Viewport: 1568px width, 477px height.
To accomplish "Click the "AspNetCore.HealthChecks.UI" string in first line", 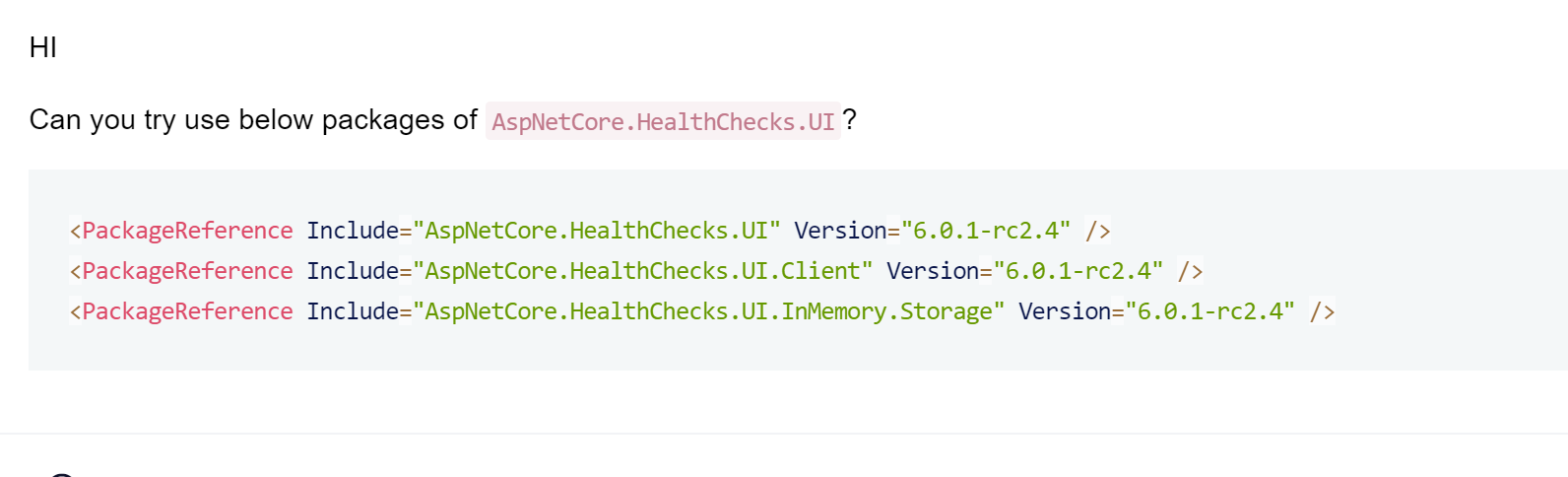I will click(596, 231).
